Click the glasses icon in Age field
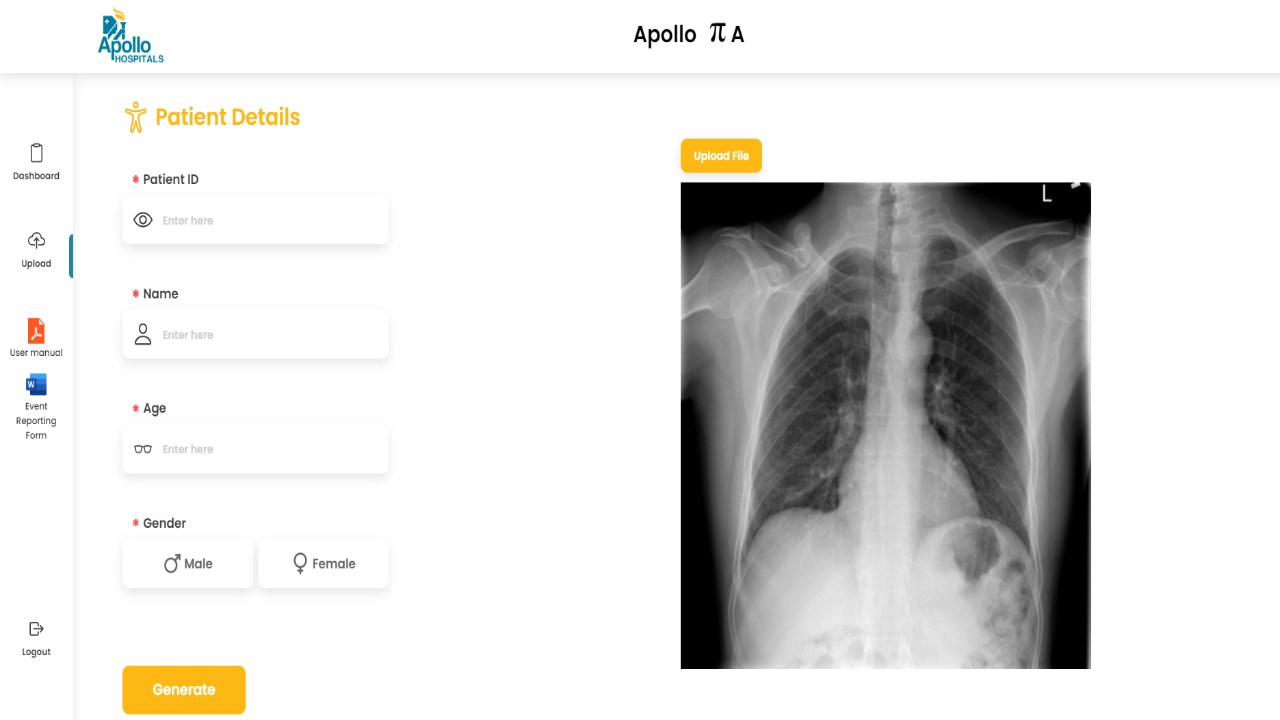This screenshot has width=1280, height=720. click(x=143, y=449)
